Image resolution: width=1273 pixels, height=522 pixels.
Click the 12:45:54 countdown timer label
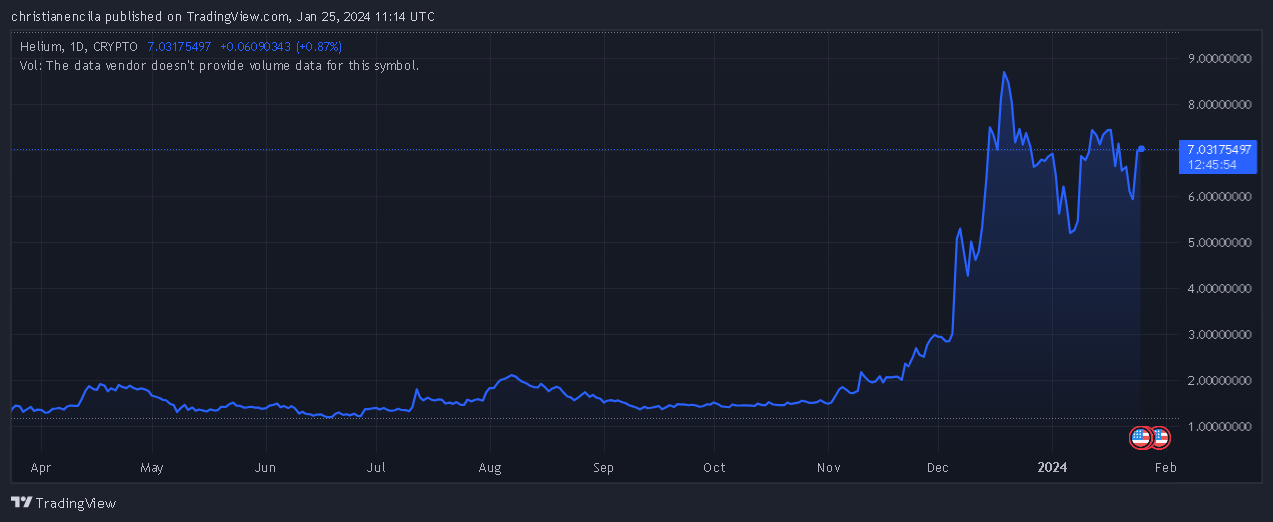click(x=1212, y=165)
